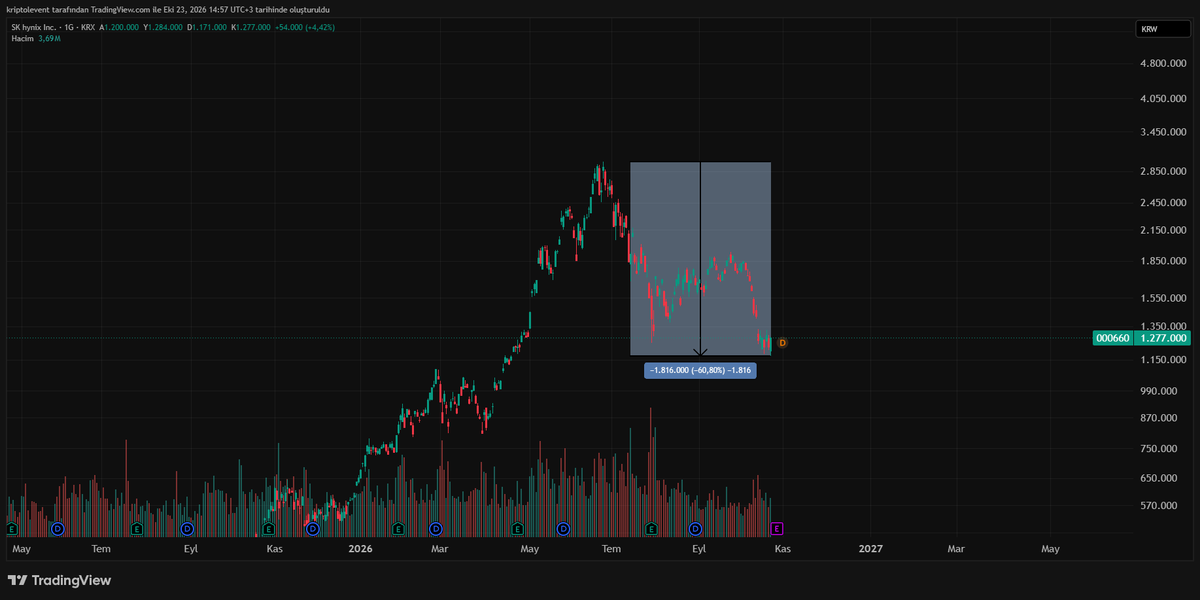Open the E marker right after Tem 2026
Viewport: 1200px width, 600px height.
651,528
